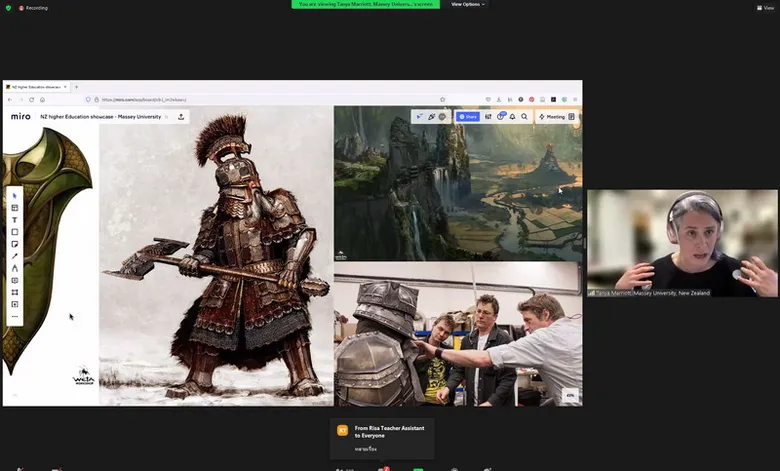Open the notifications bell in Miro

click(512, 117)
